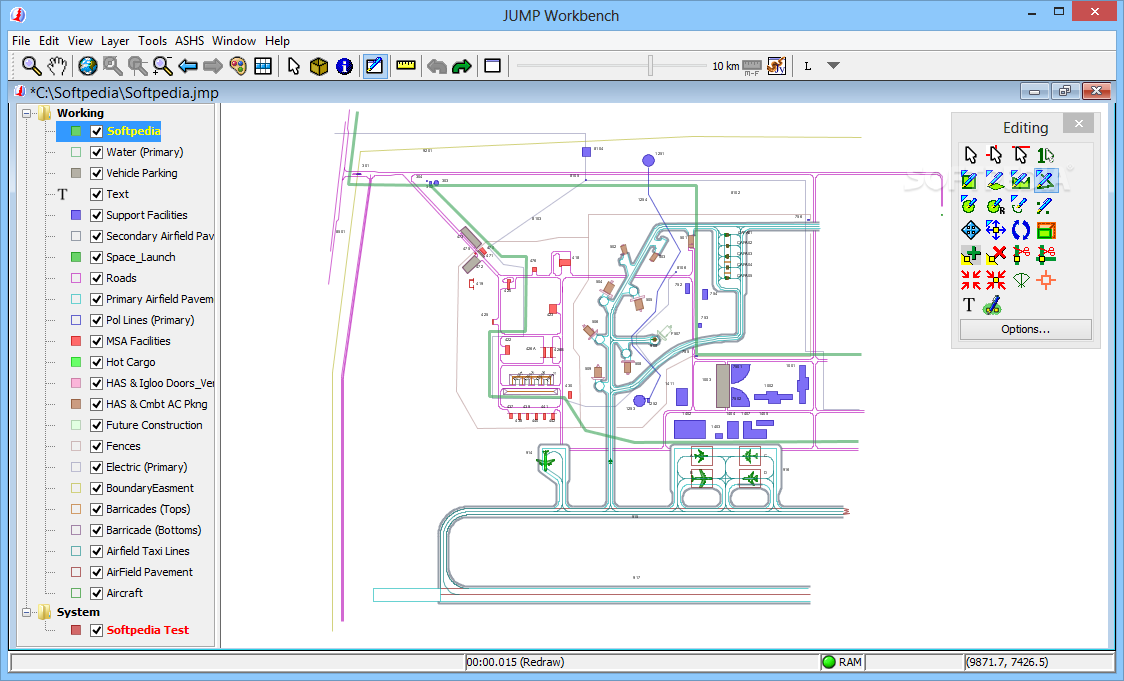Image resolution: width=1124 pixels, height=681 pixels.
Task: Click Zoom to Full Extent globe icon
Action: point(87,66)
